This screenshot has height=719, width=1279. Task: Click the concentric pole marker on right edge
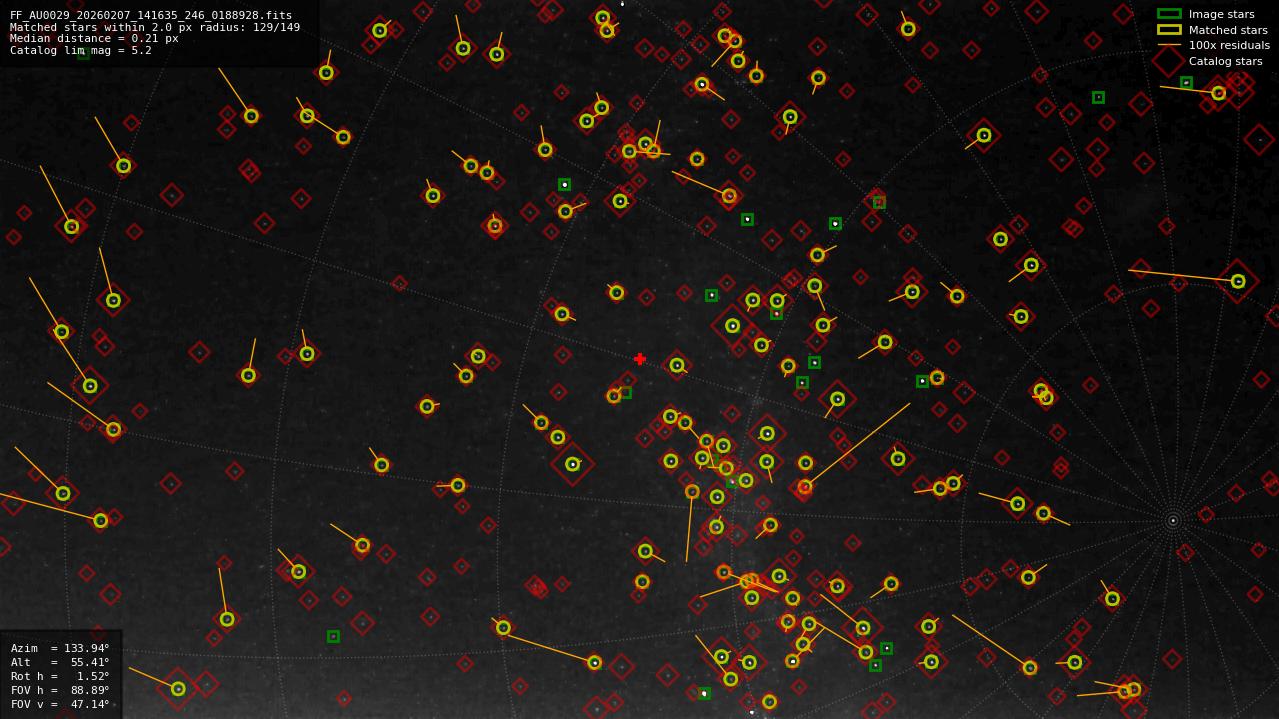tap(1171, 520)
